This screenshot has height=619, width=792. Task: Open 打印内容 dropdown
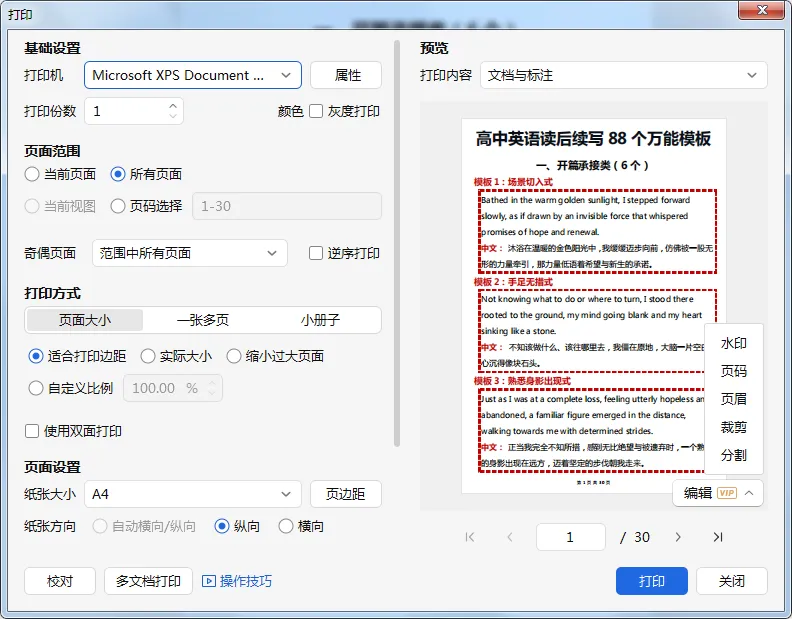tap(624, 75)
